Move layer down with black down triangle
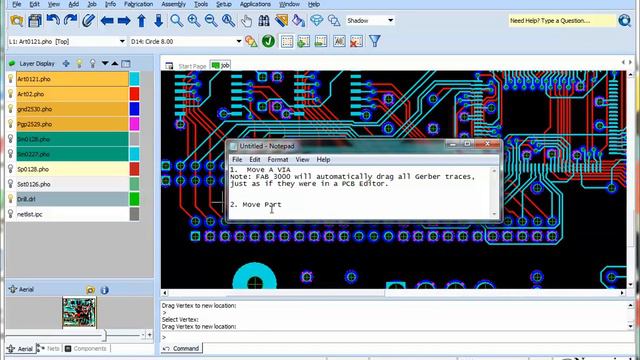Viewport: 640px width, 360px height. [105, 63]
